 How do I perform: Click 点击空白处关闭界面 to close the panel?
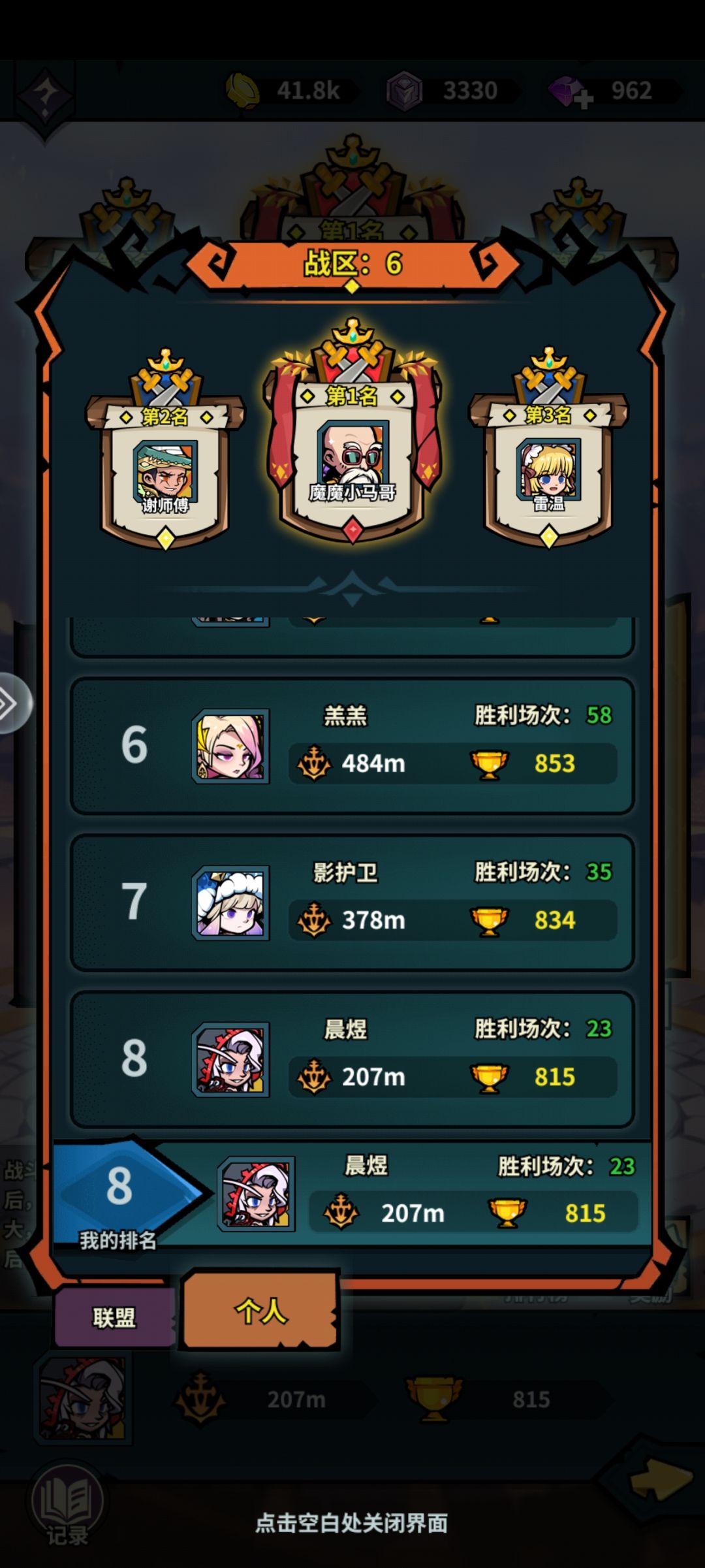351,1524
